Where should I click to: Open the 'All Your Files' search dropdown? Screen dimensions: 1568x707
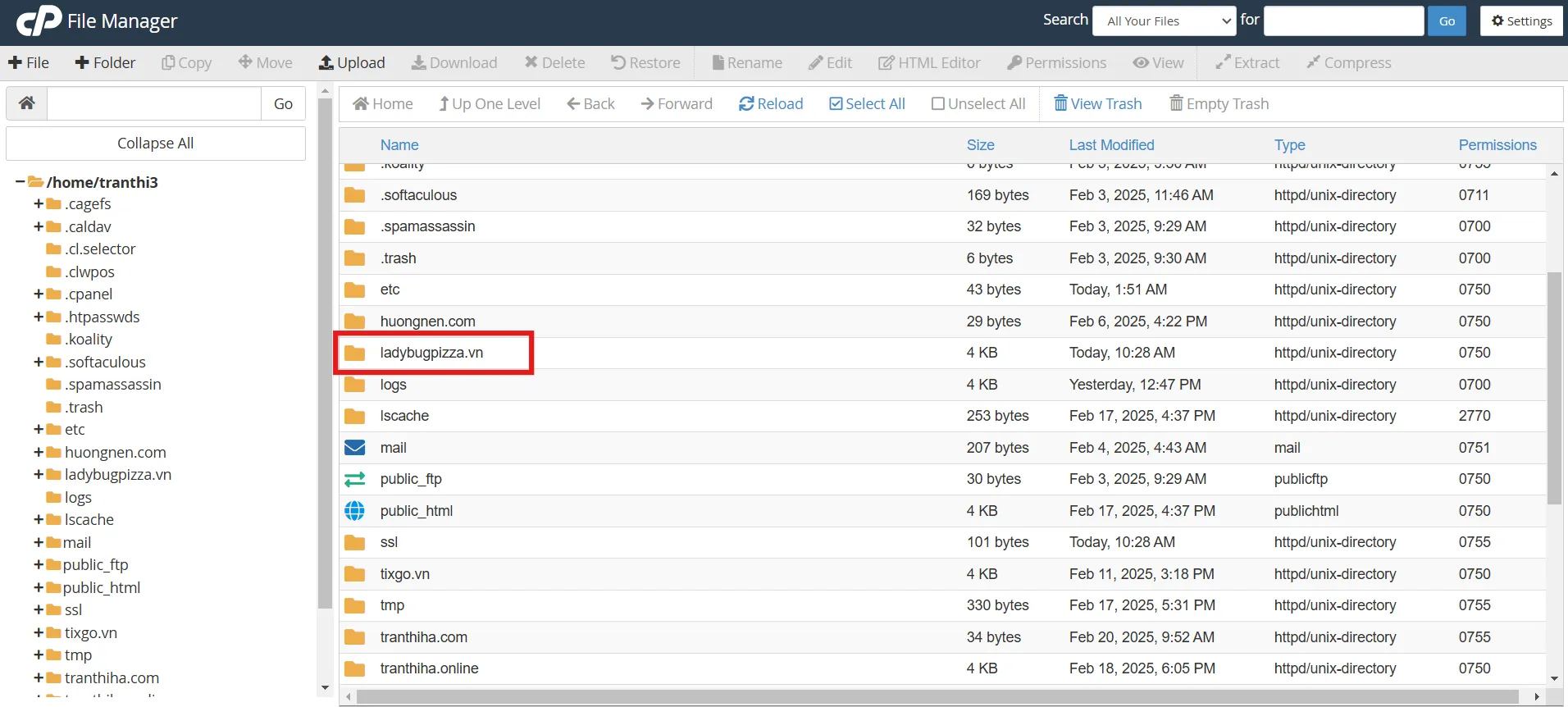(x=1164, y=21)
